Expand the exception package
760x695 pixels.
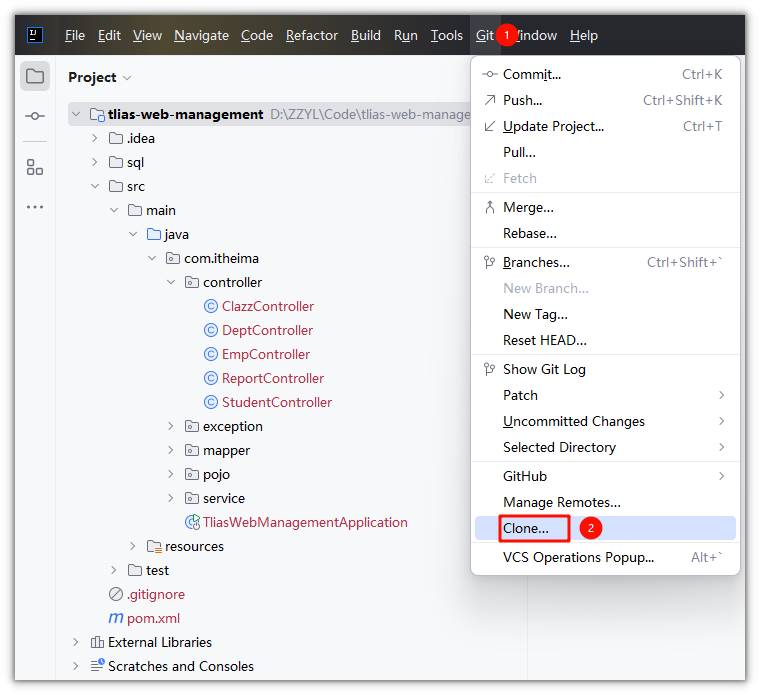tap(171, 426)
